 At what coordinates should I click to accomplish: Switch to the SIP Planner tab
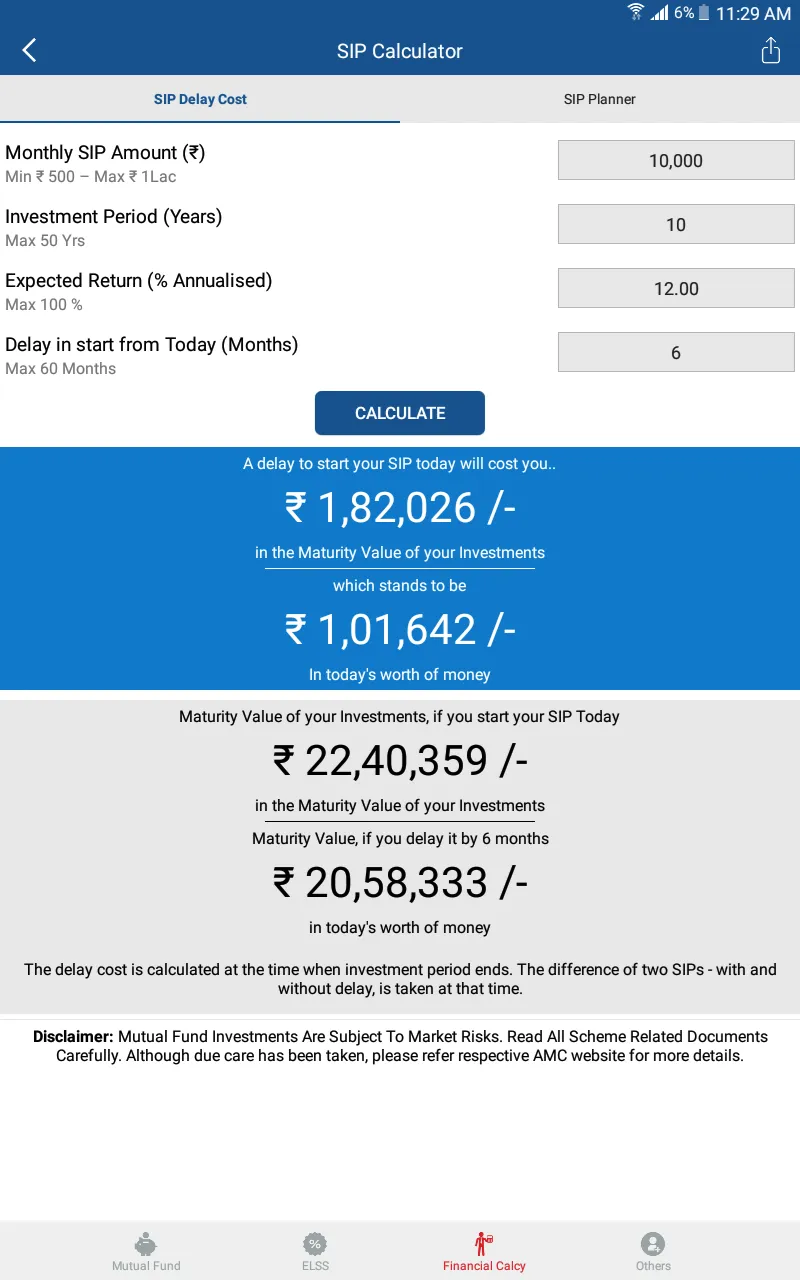[x=600, y=99]
